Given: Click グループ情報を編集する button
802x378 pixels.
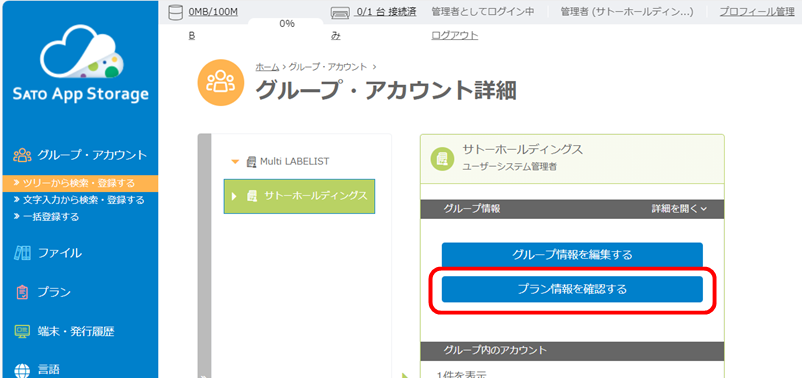Looking at the screenshot, I should point(572,255).
